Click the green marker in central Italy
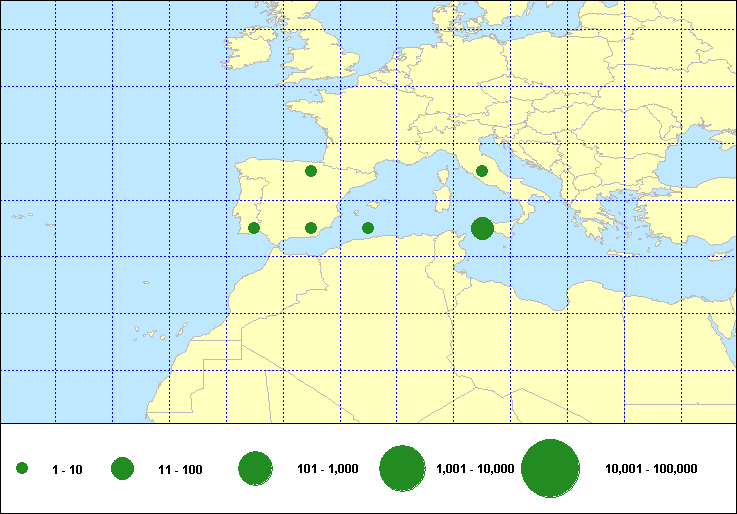 point(482,171)
